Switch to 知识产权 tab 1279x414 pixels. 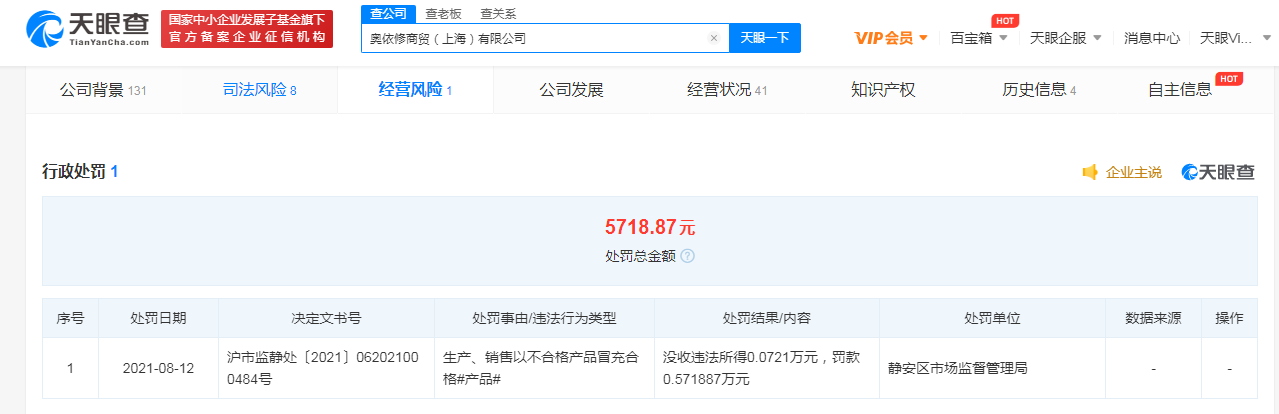click(x=883, y=90)
